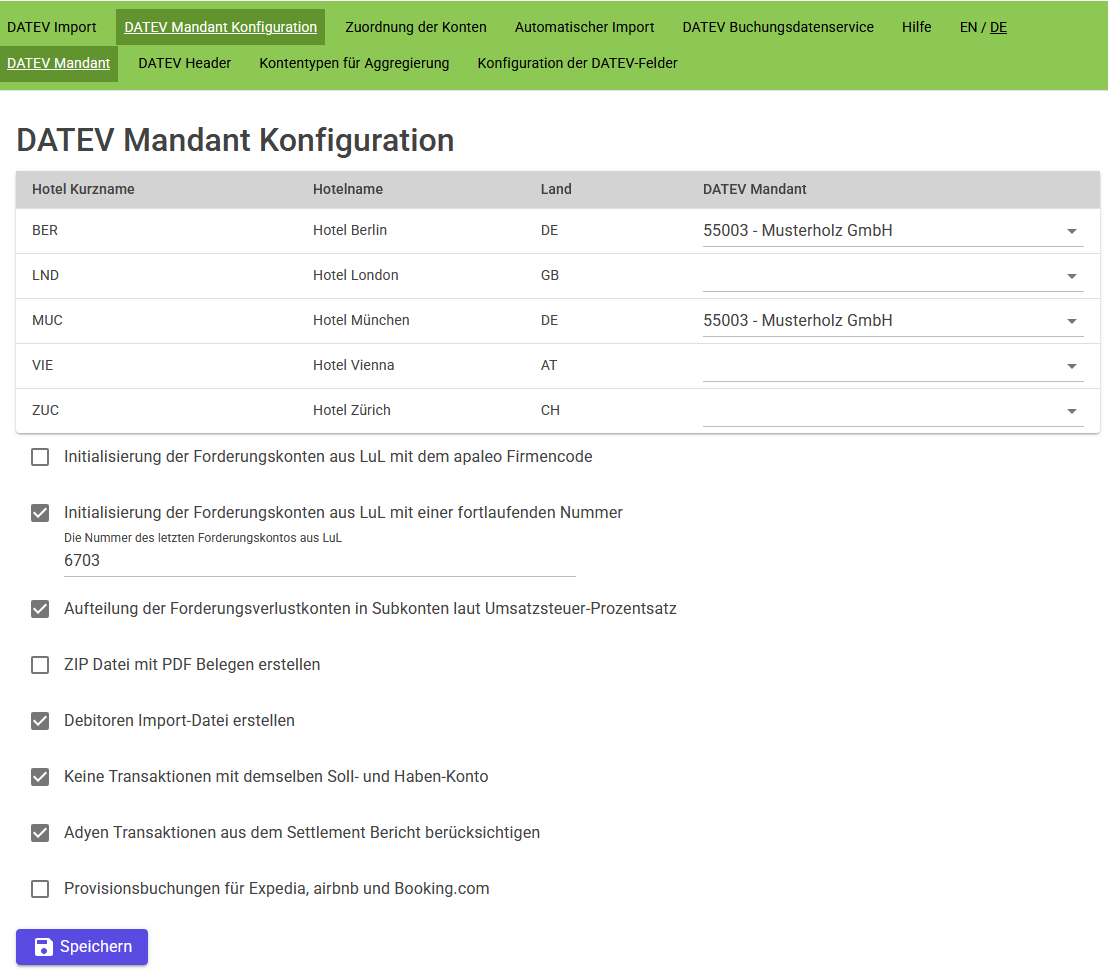Open the Hilfe menu item

point(917,27)
